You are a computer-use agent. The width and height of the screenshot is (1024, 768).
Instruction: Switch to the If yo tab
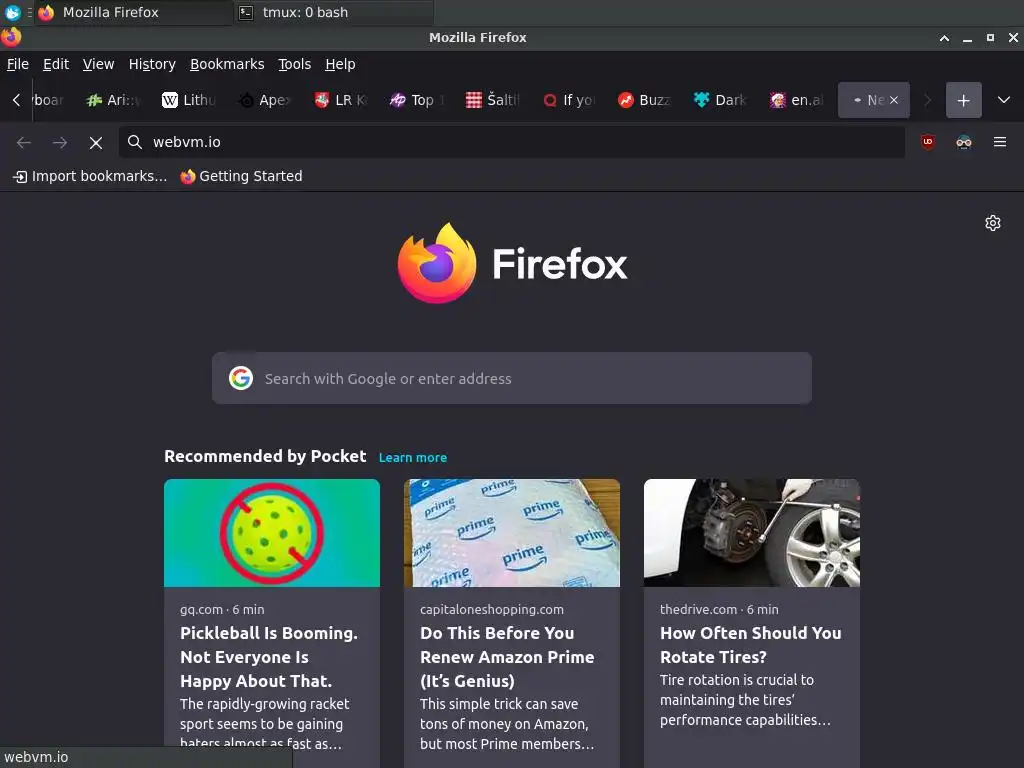tap(568, 100)
